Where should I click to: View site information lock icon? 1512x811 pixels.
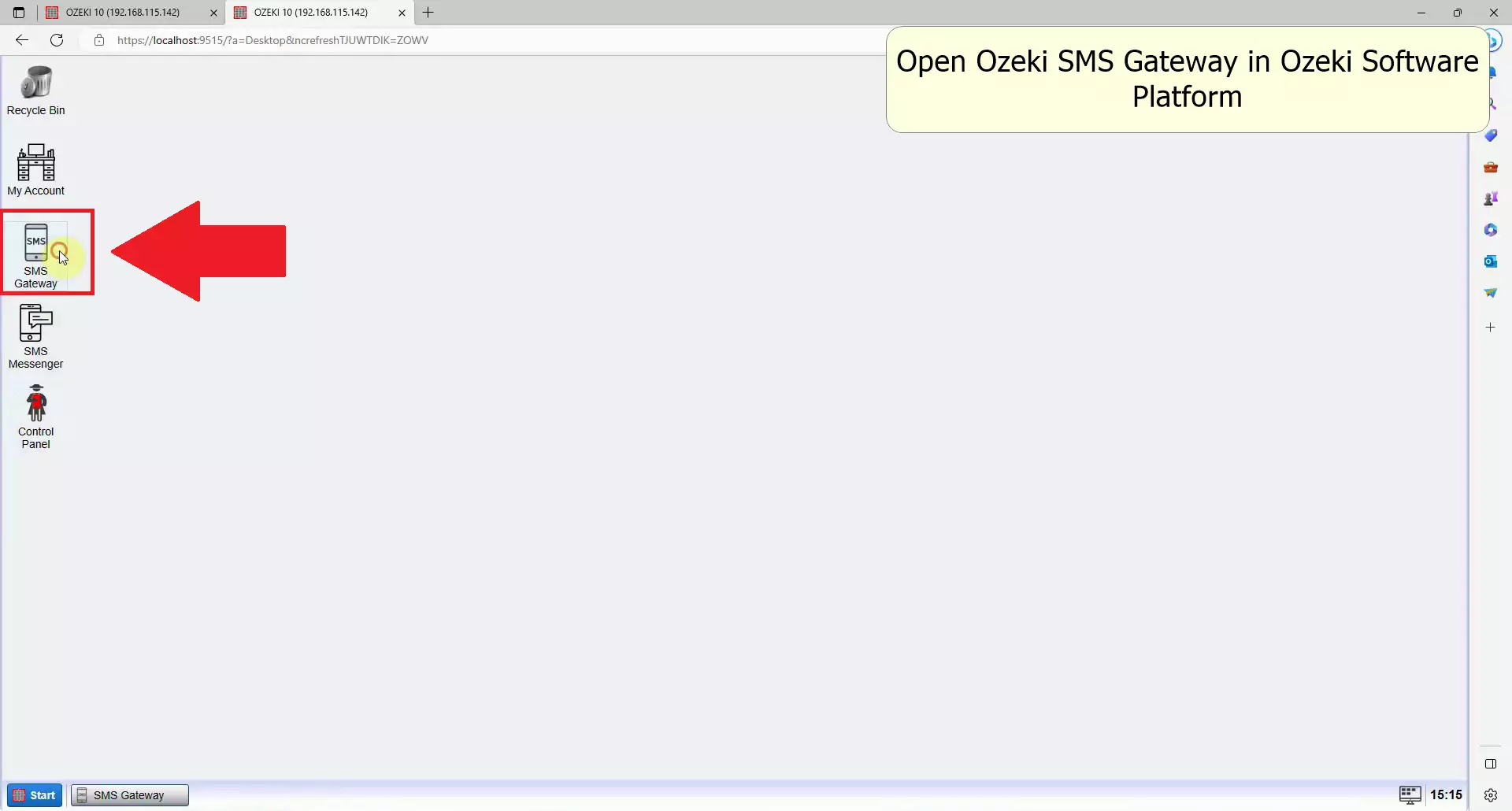[x=99, y=40]
